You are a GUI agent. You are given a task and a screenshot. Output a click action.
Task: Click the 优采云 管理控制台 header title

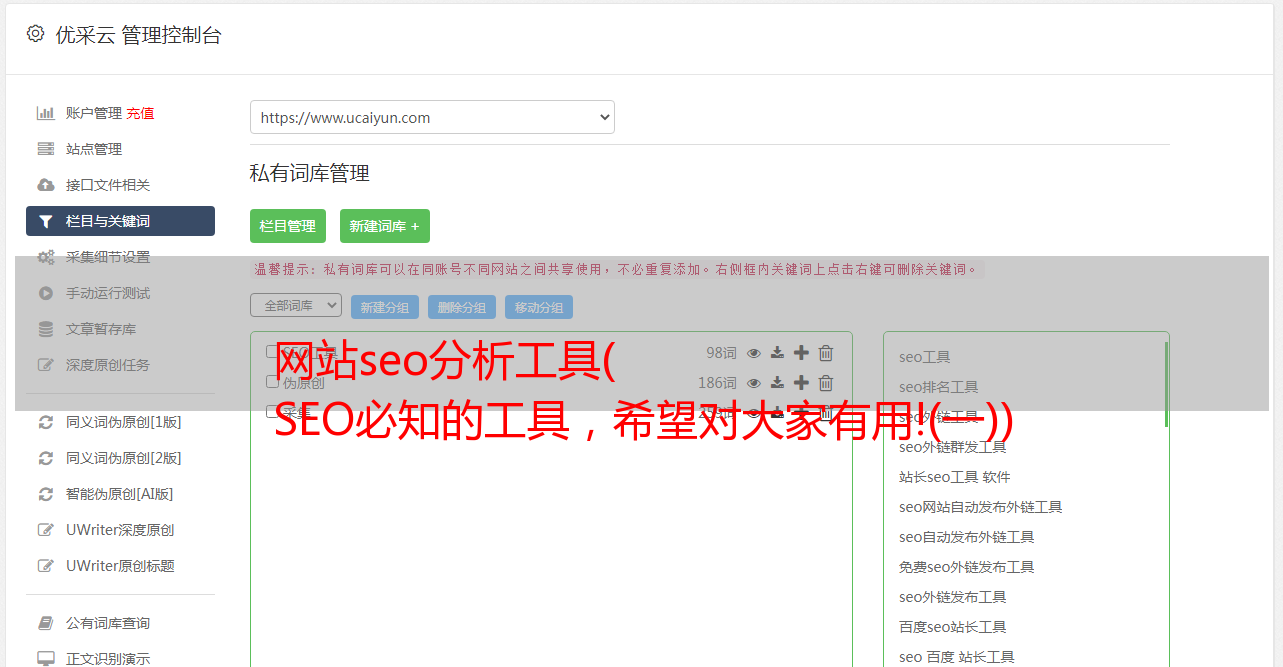138,35
